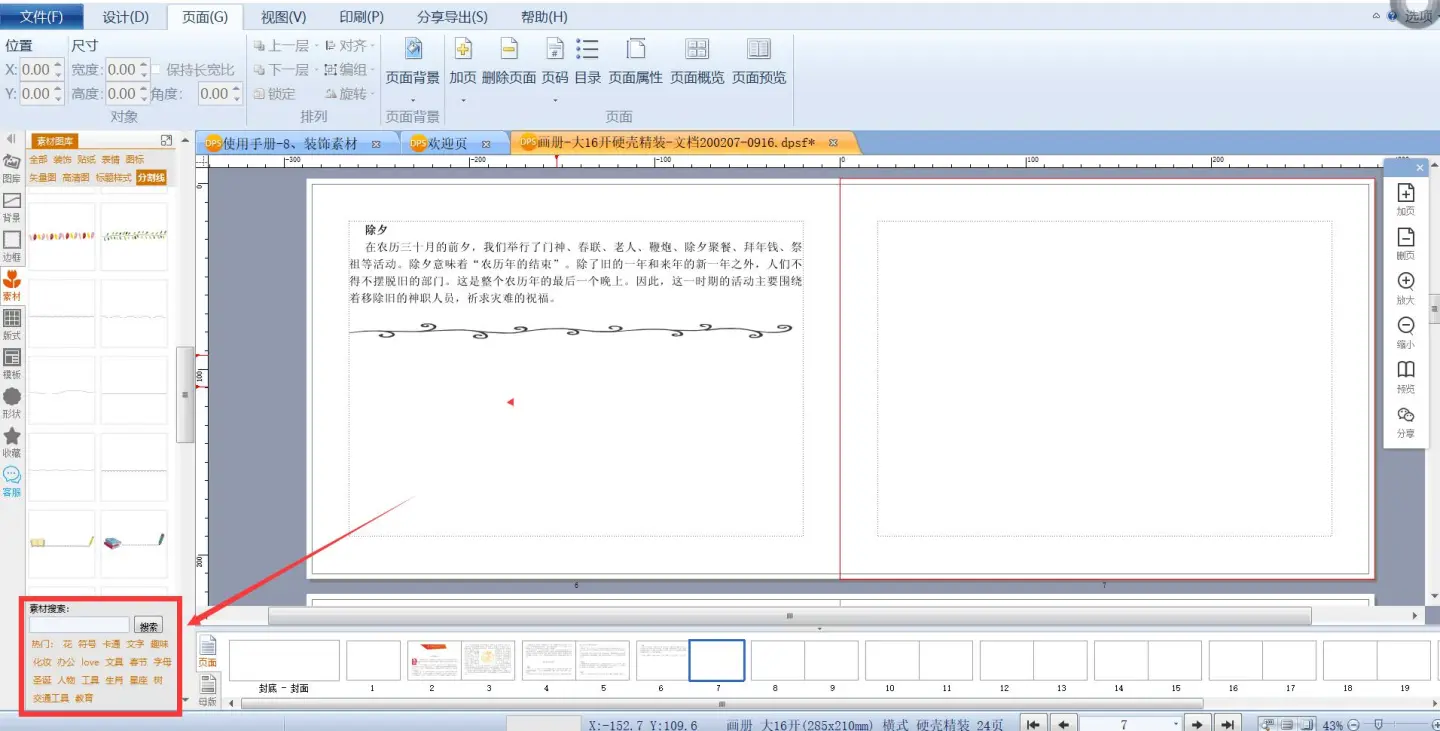Open 页面预览 page preview
Viewport: 1440px width, 731px height.
(759, 60)
